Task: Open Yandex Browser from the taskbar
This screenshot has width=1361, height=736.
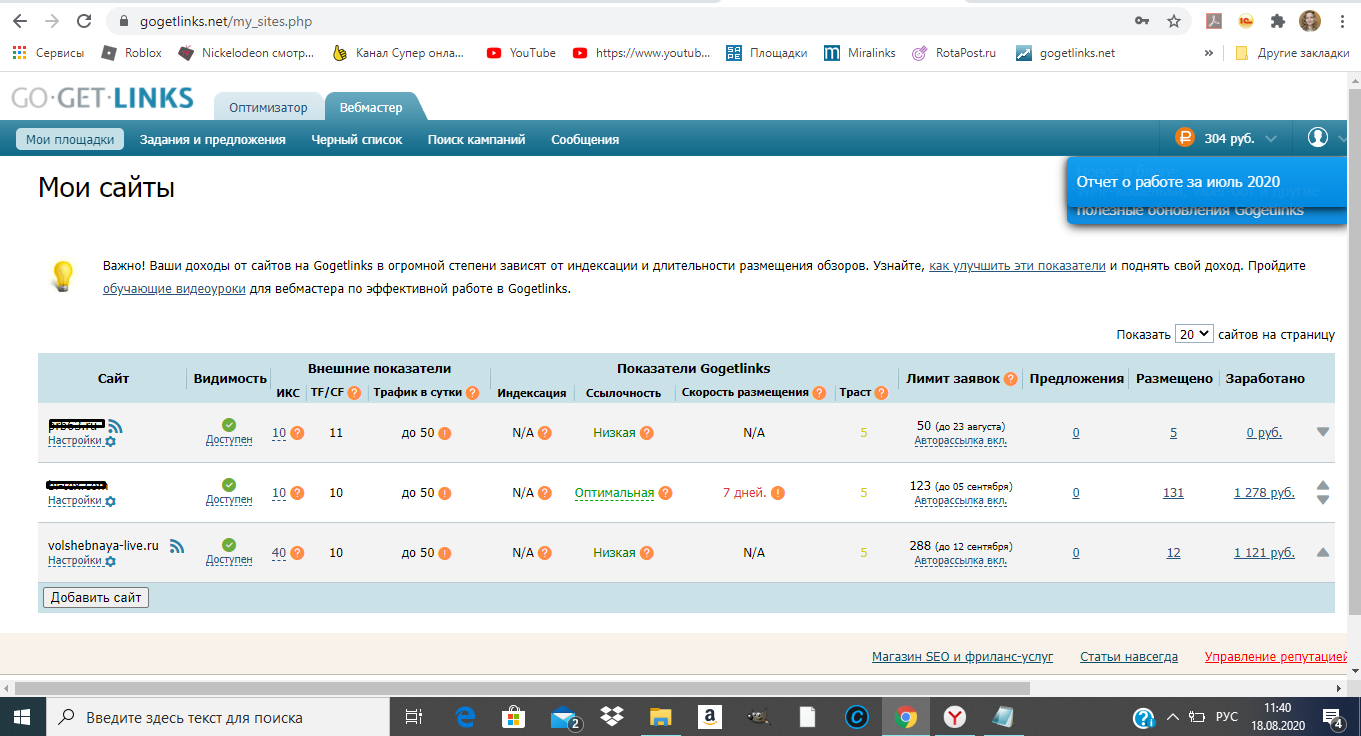Action: click(x=956, y=717)
